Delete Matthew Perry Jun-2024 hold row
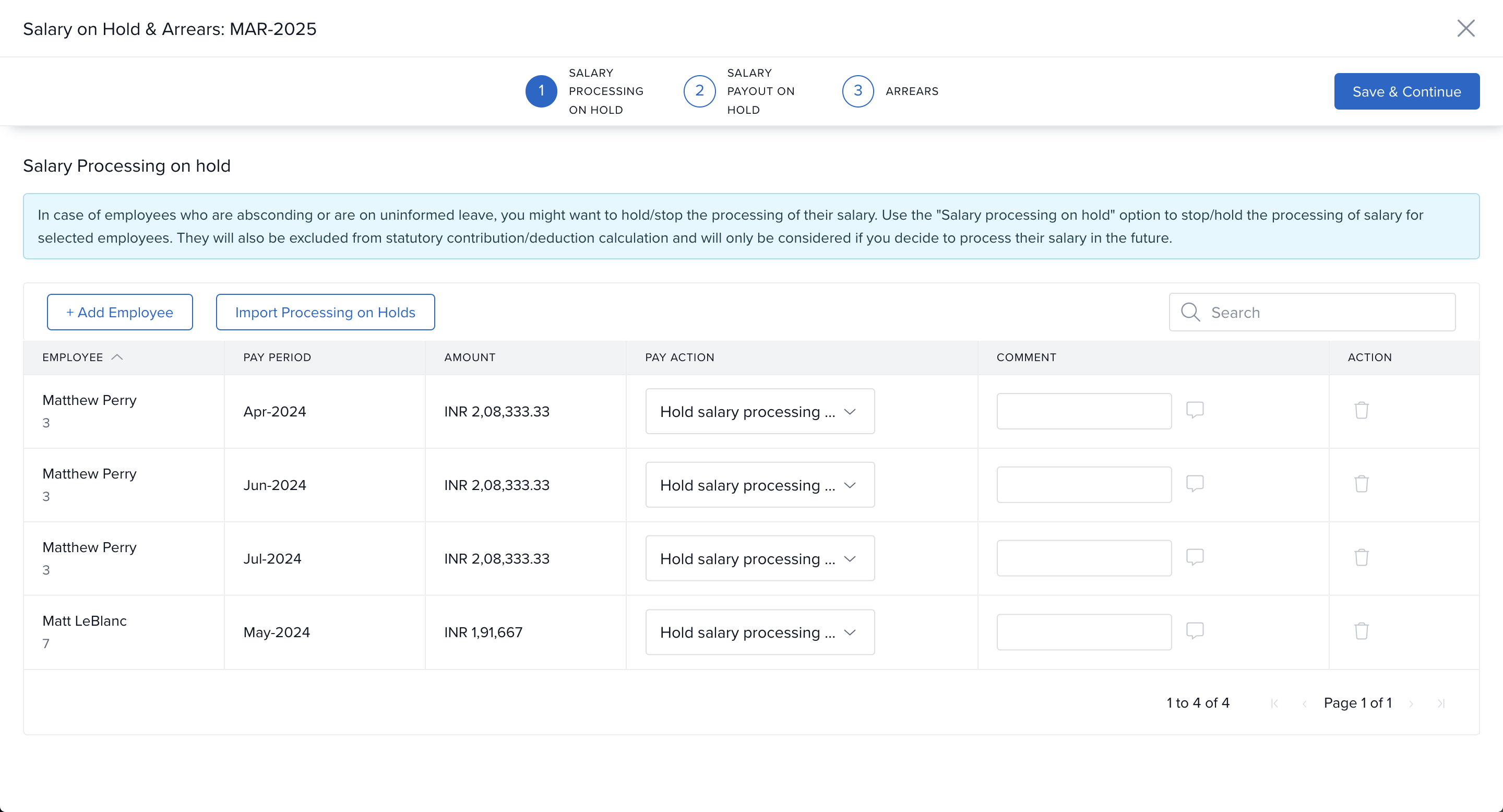The width and height of the screenshot is (1503, 812). [1361, 484]
